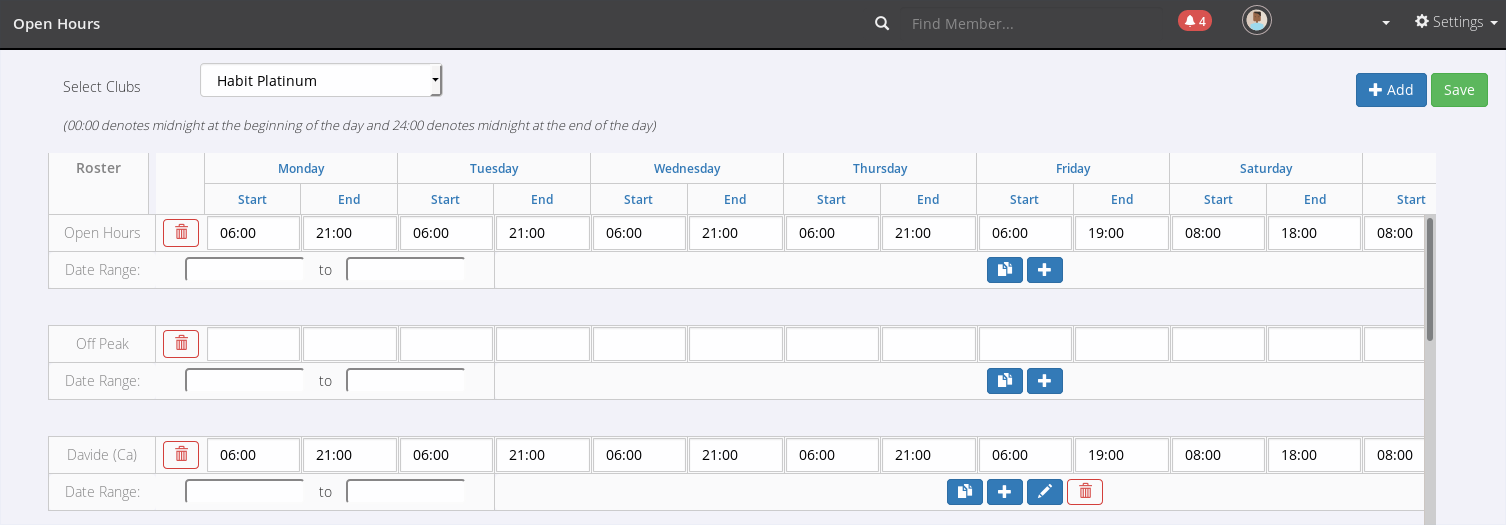Screen dimensions: 1506x525
Task: Click the vertical scrollbar on the table
Action: pos(1429,280)
